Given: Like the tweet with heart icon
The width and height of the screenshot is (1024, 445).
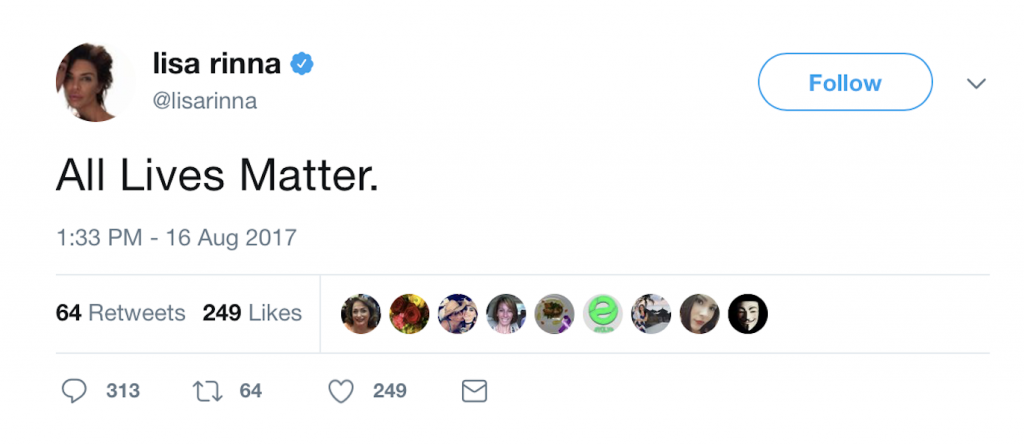Looking at the screenshot, I should 341,391.
